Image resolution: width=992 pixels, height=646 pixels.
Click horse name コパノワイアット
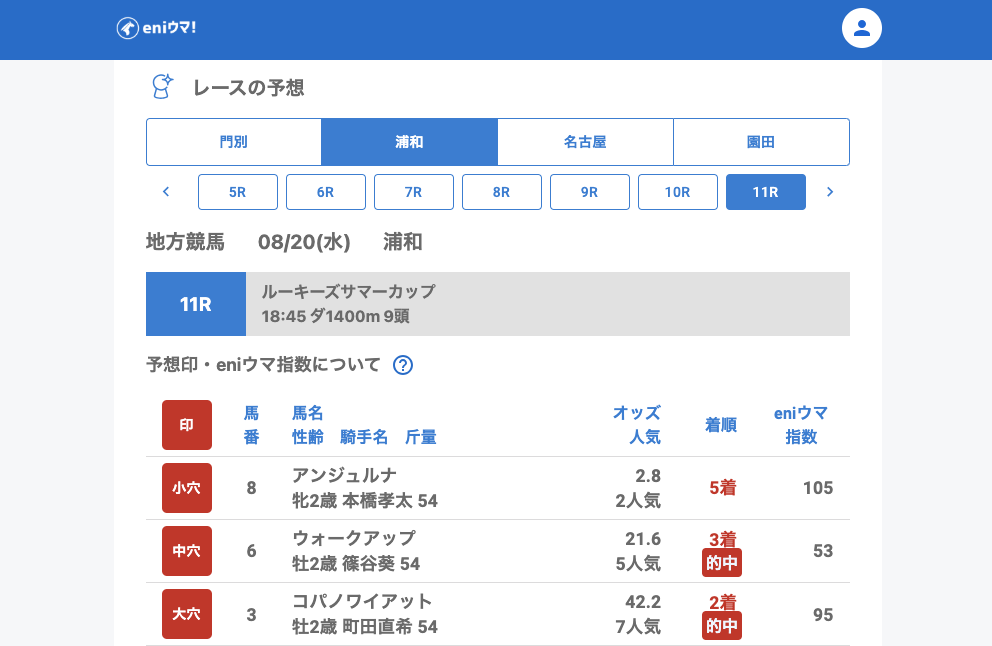pos(362,601)
